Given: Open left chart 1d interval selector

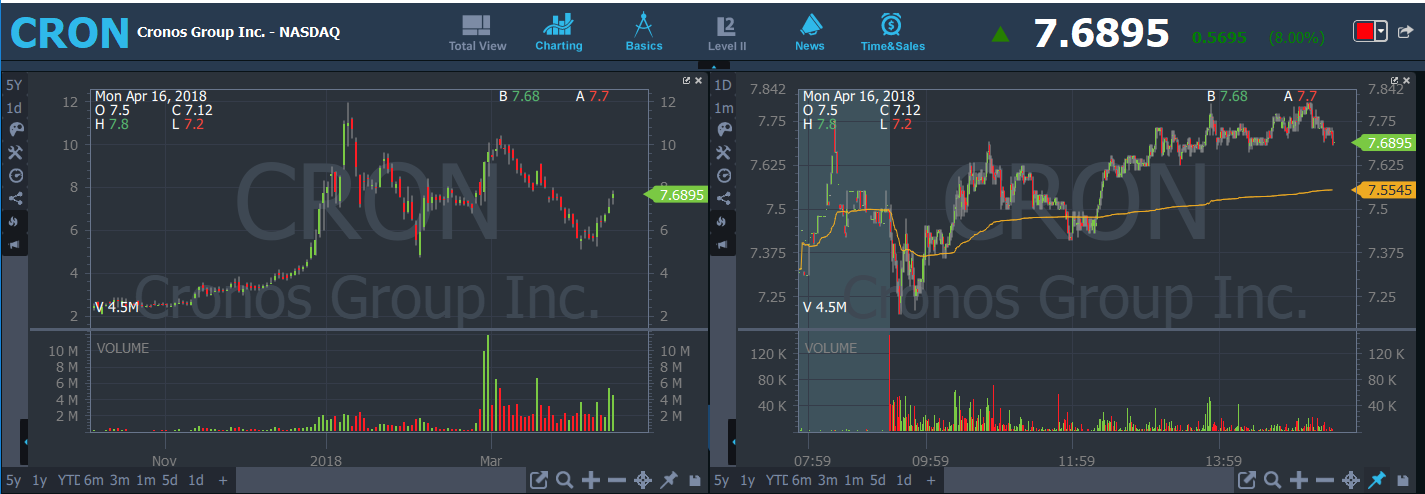Looking at the screenshot, I should [x=14, y=107].
